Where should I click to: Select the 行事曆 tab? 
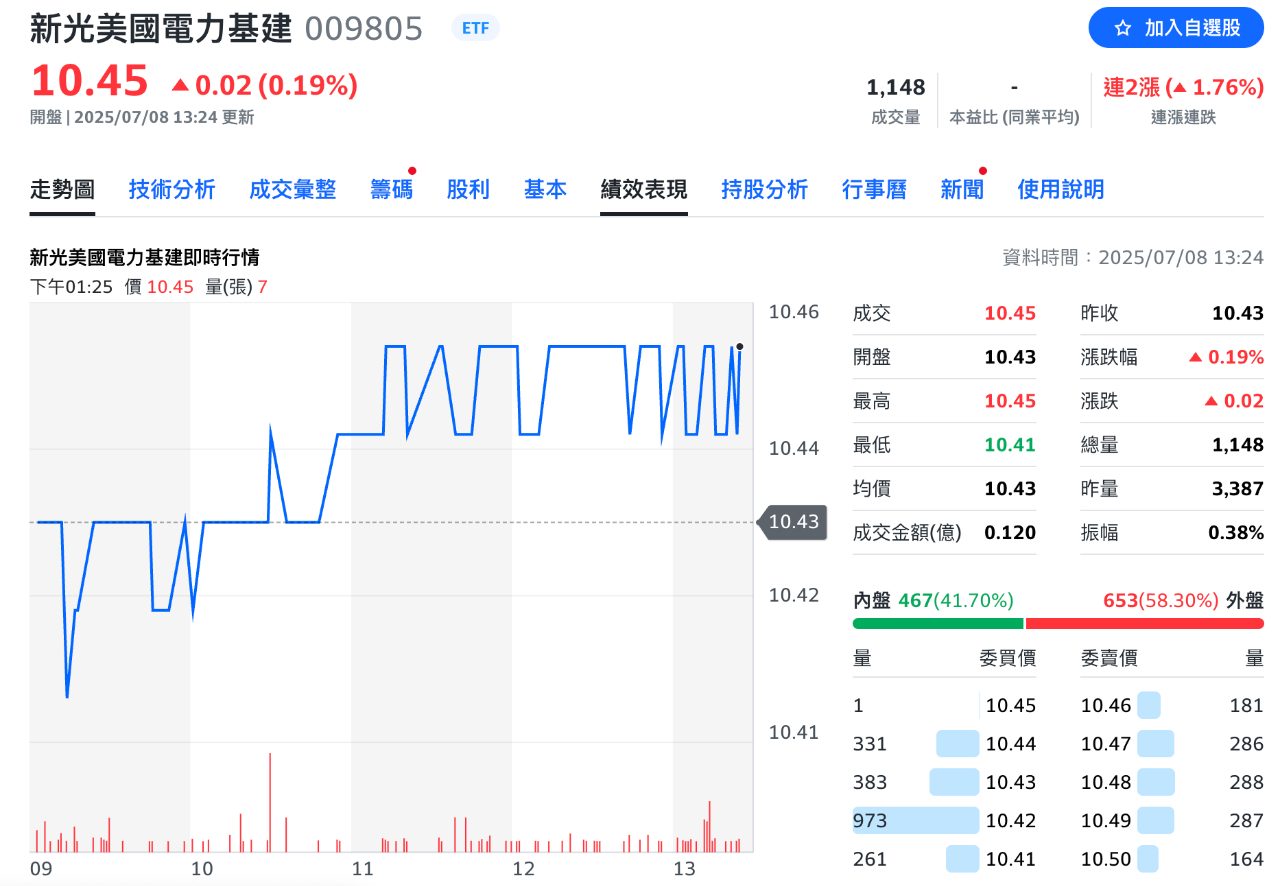click(x=874, y=189)
